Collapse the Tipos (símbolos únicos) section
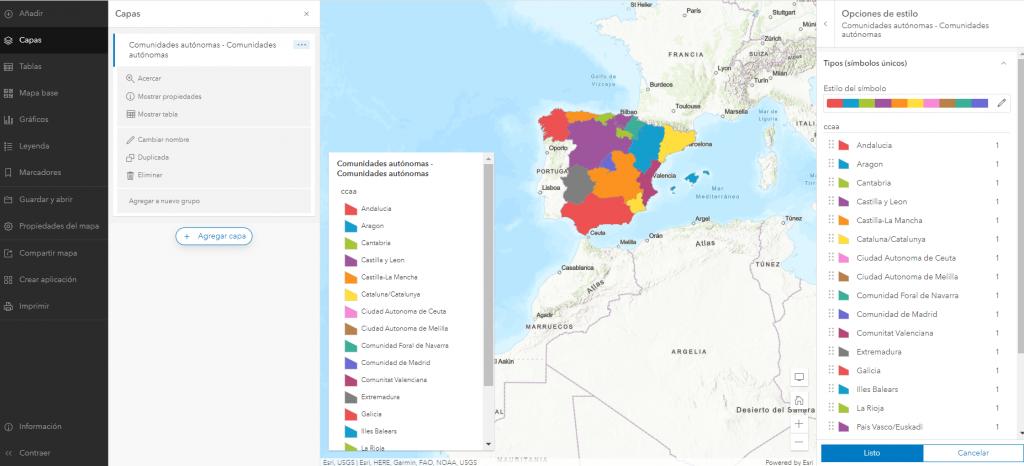Viewport: 1024px width, 466px height. 1003,63
